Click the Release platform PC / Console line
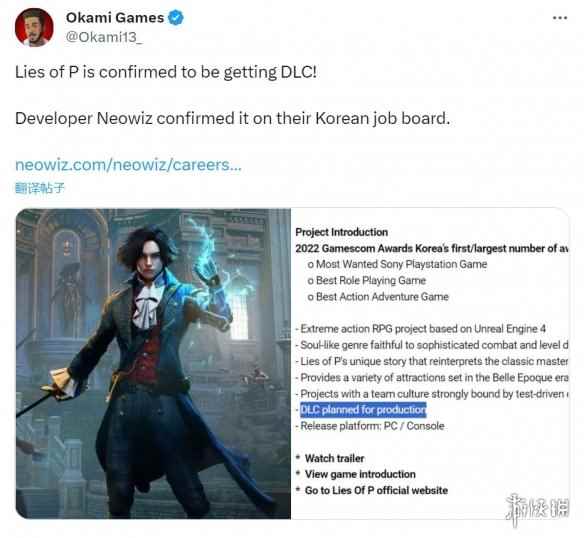584x538 pixels. (x=370, y=426)
